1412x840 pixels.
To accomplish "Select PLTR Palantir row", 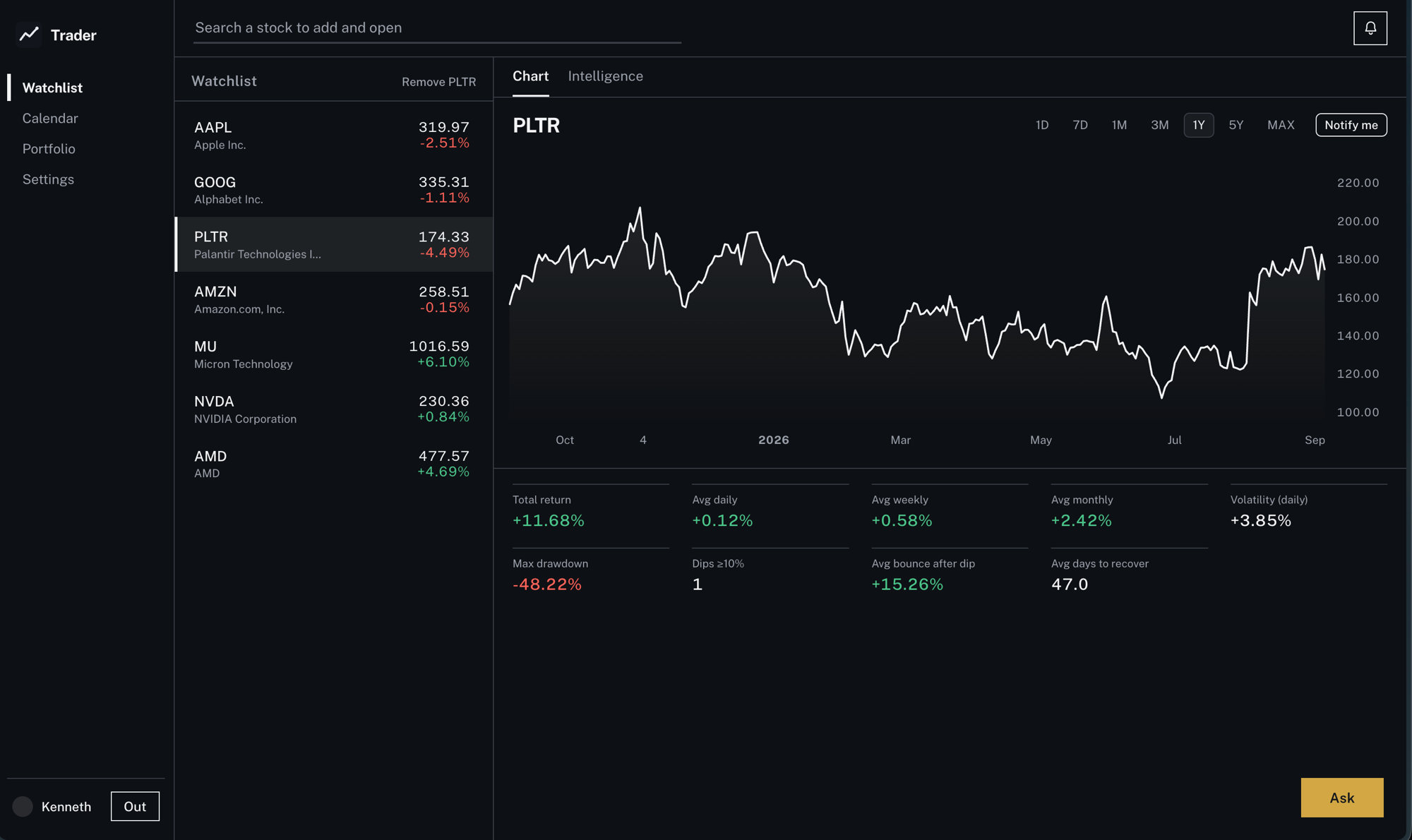I will coord(334,244).
